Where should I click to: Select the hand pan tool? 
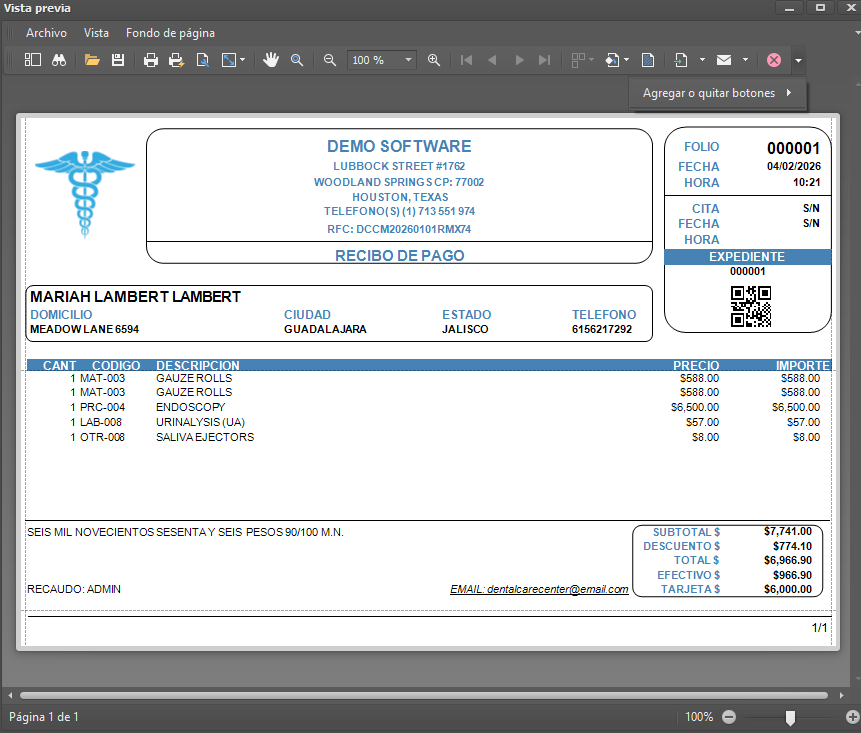coord(271,60)
